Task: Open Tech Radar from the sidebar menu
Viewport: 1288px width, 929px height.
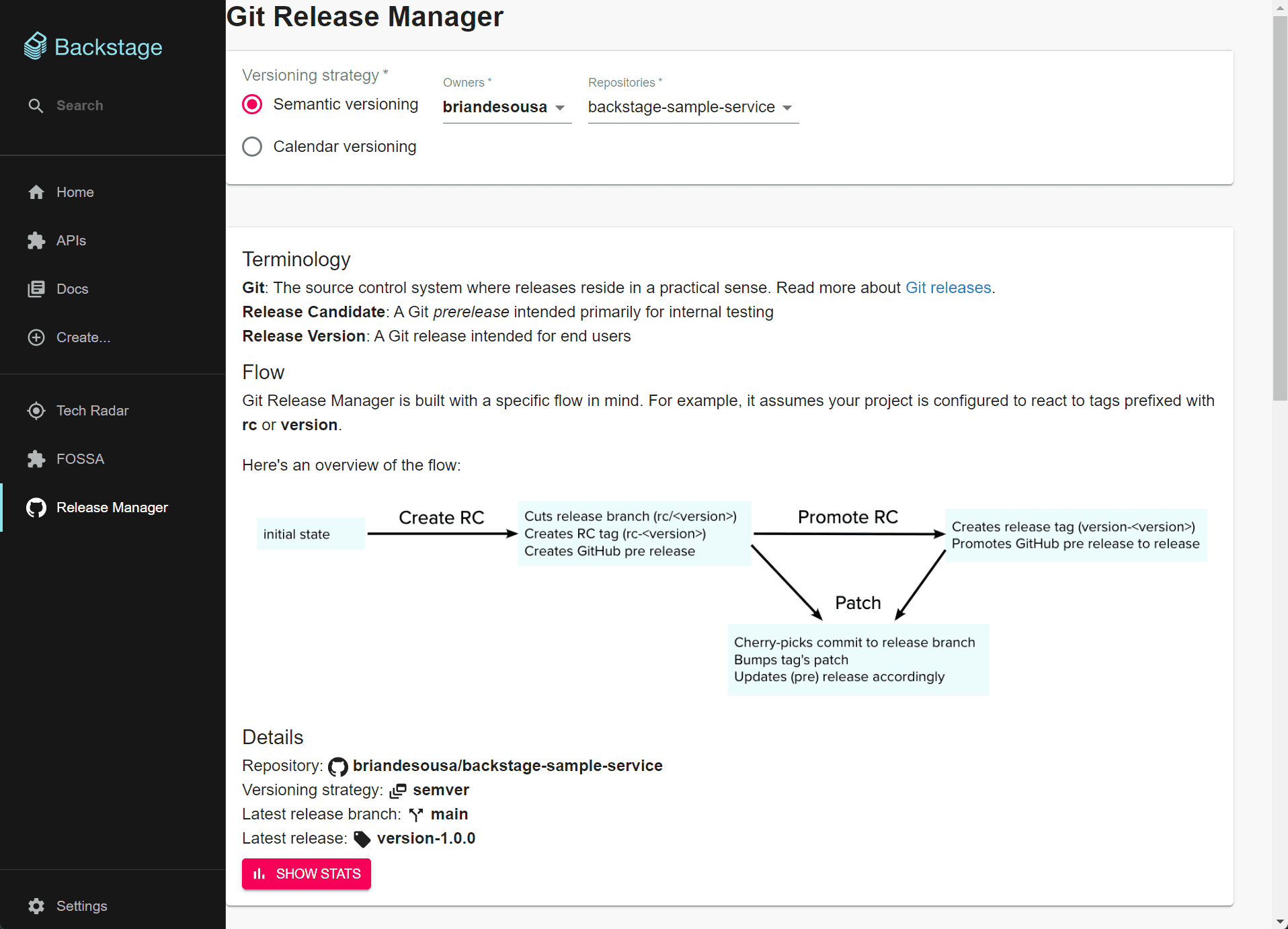Action: [113, 411]
